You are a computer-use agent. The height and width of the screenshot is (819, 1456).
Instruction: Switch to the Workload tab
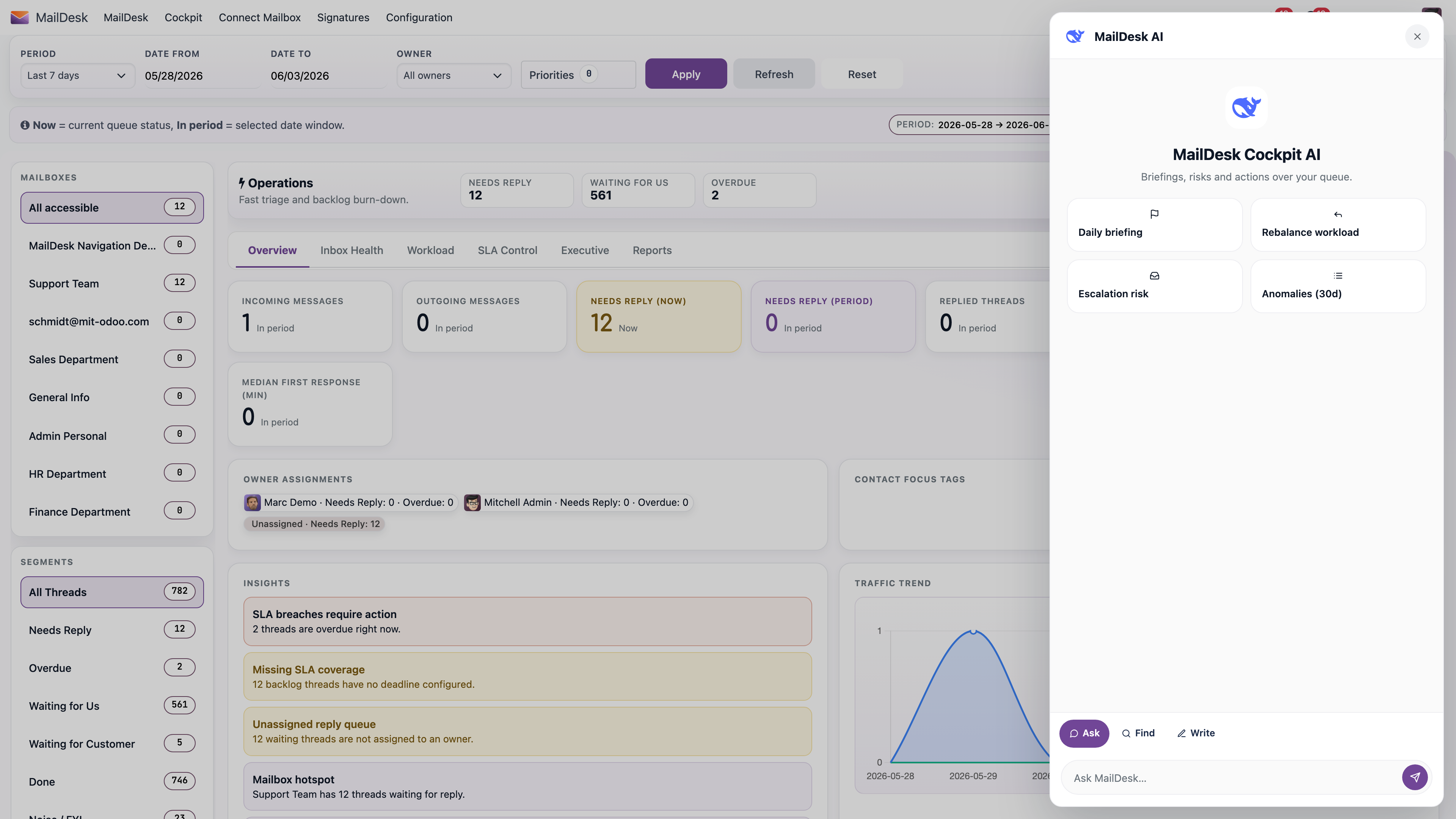tap(430, 250)
